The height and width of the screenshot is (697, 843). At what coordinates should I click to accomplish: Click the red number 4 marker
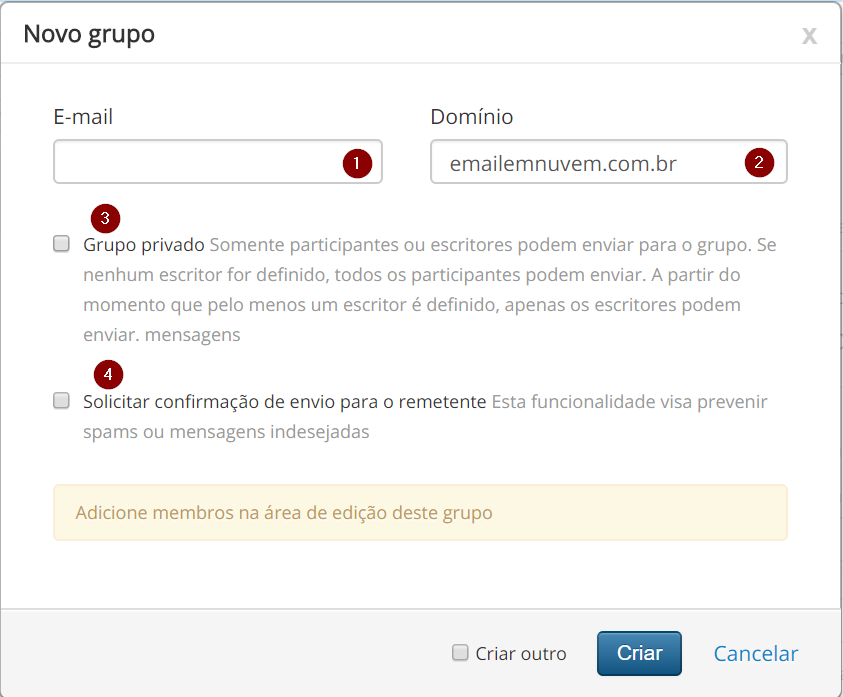108,375
